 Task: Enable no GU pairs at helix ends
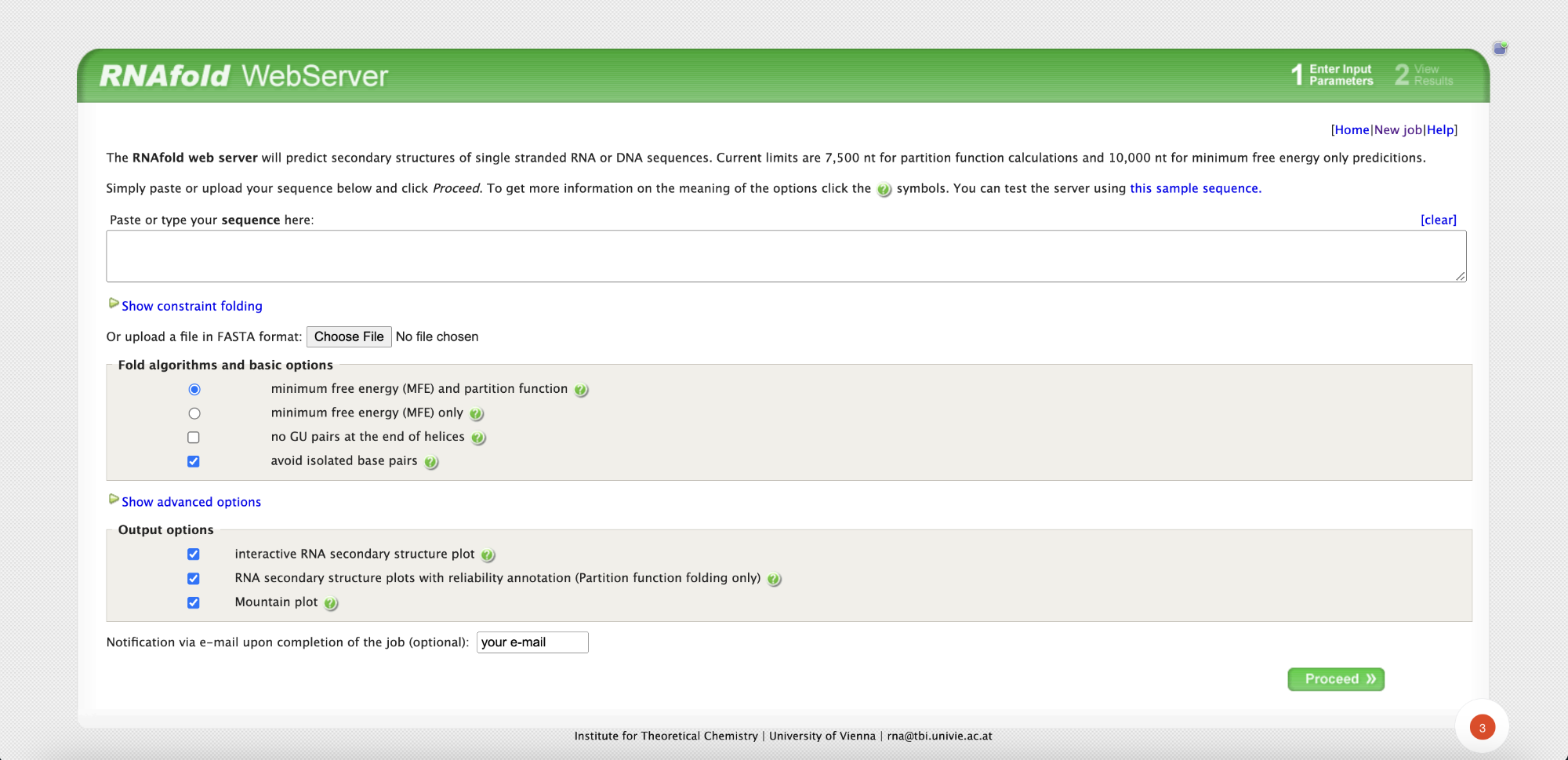[x=194, y=438]
